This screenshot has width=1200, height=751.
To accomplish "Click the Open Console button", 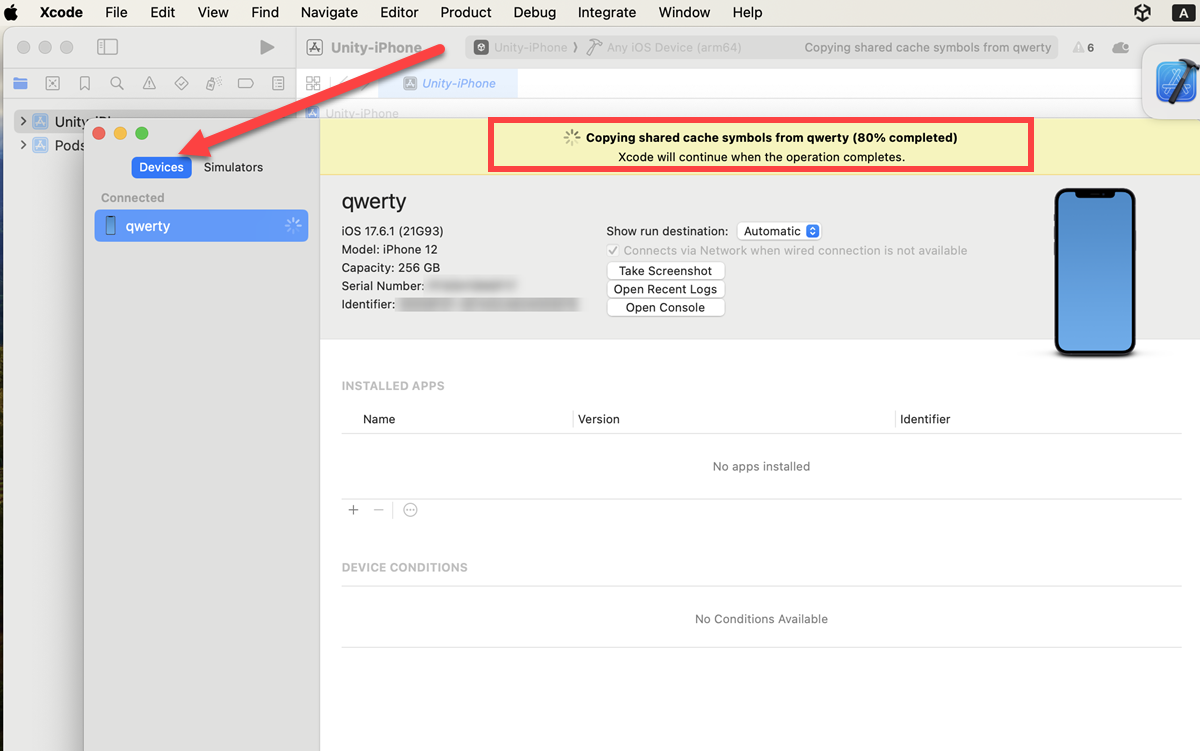I will [x=666, y=307].
